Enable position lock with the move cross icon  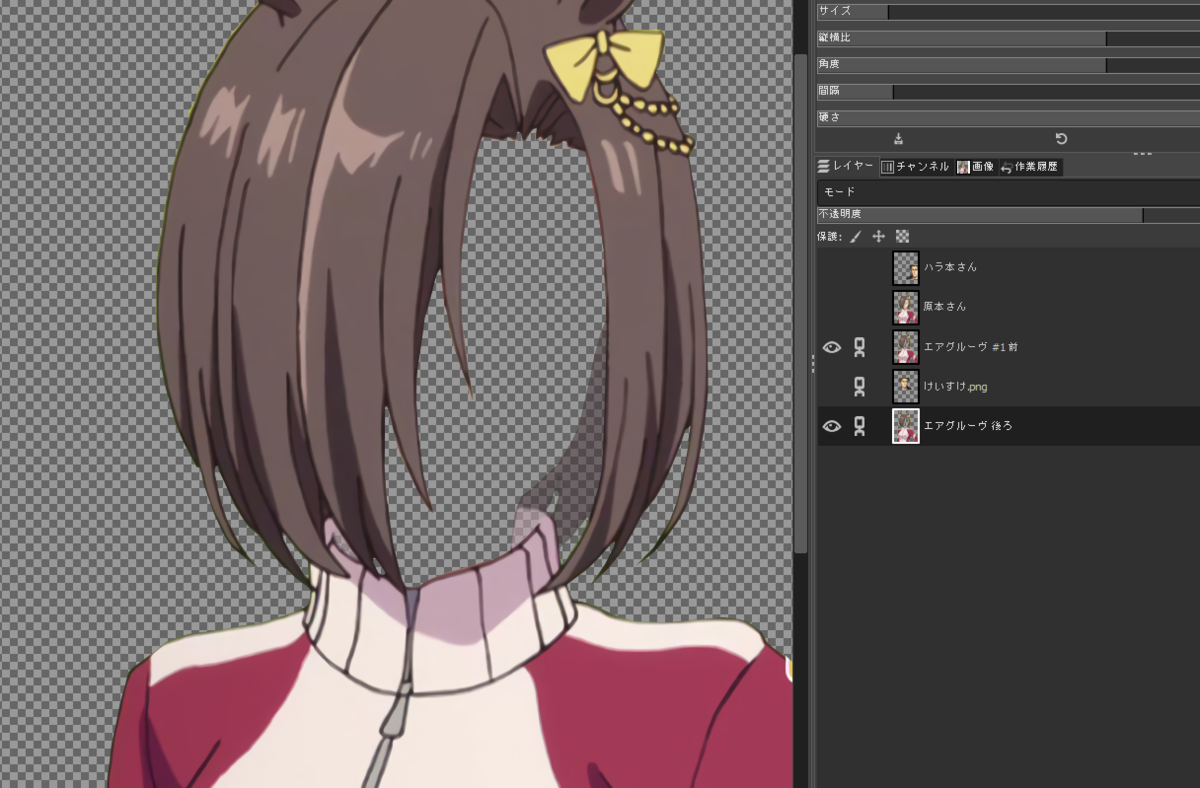[x=877, y=236]
